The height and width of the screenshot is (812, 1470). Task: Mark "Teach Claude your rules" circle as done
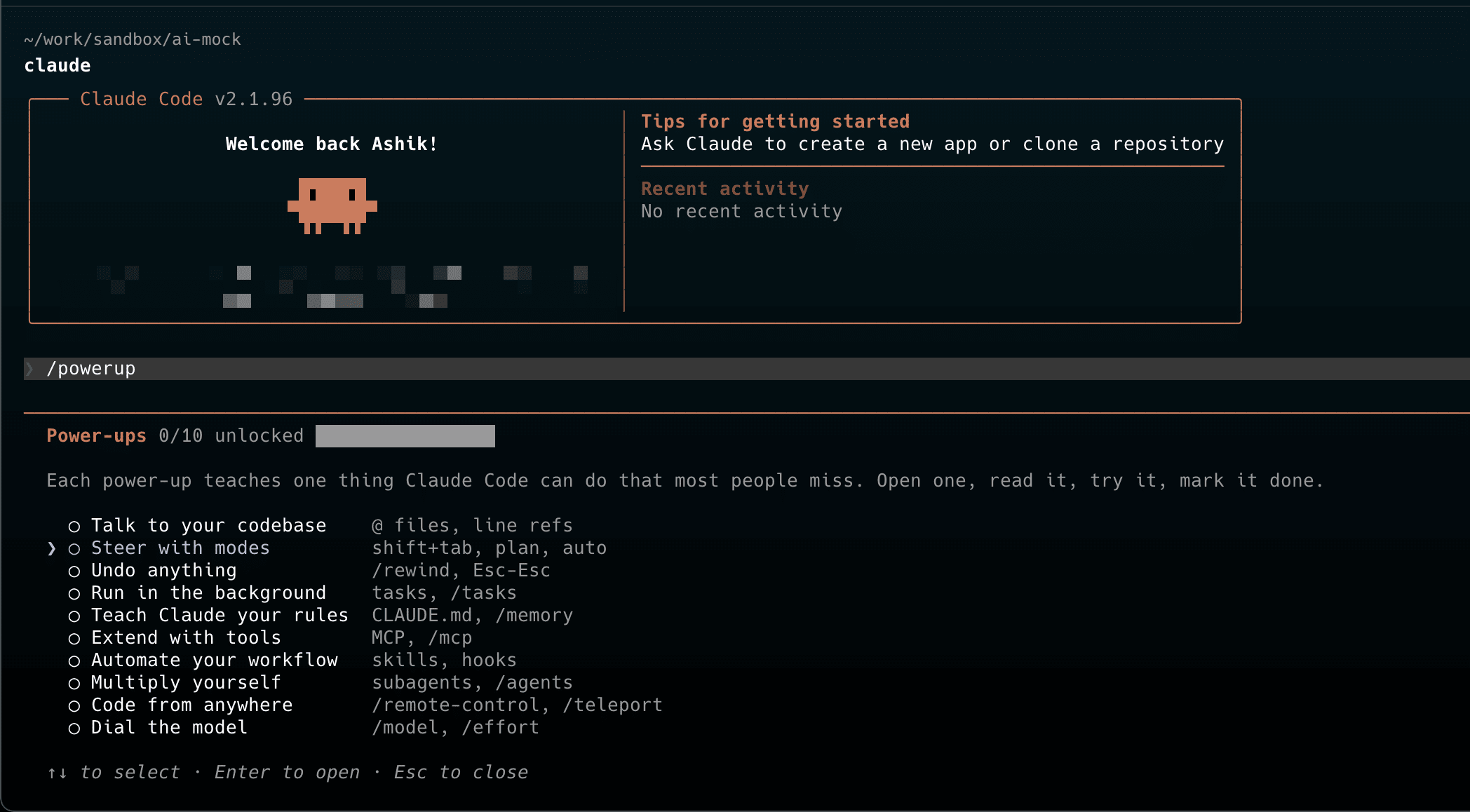[x=74, y=616]
